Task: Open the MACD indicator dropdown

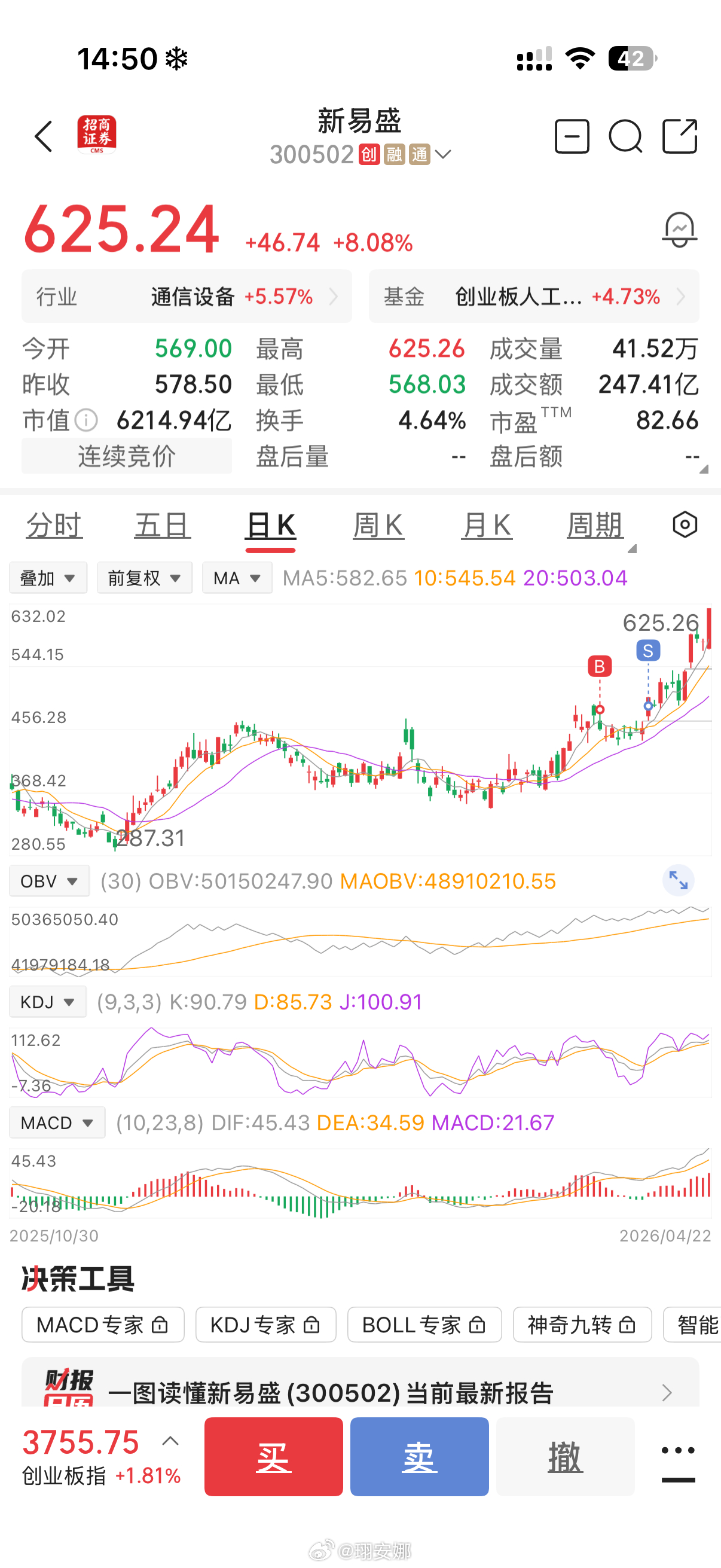Action: (x=57, y=1122)
